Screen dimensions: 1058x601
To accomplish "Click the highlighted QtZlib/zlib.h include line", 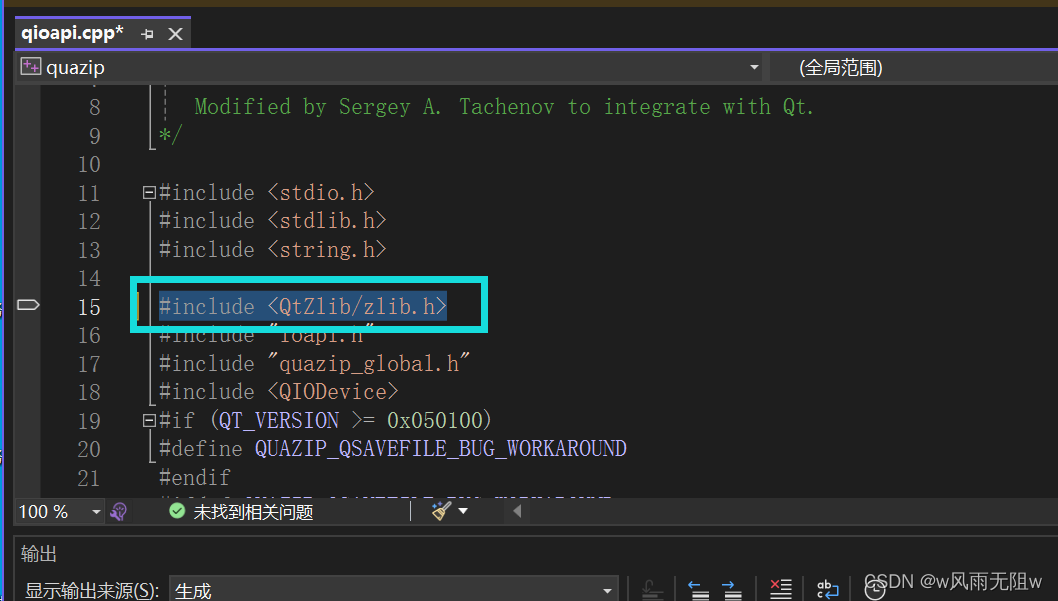I will tap(302, 306).
